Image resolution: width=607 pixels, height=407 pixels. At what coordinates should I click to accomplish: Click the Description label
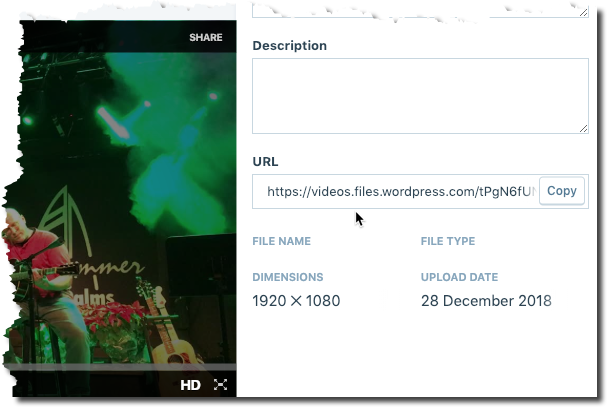(x=290, y=46)
